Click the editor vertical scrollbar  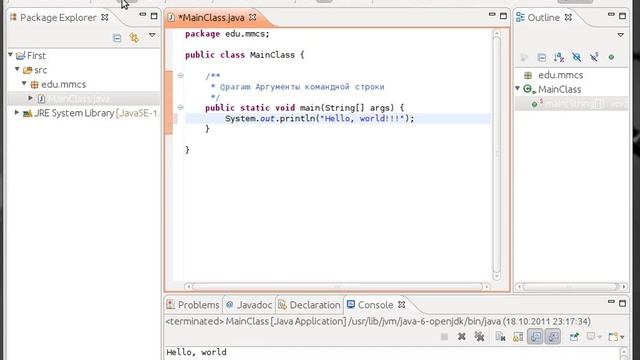coord(497,155)
